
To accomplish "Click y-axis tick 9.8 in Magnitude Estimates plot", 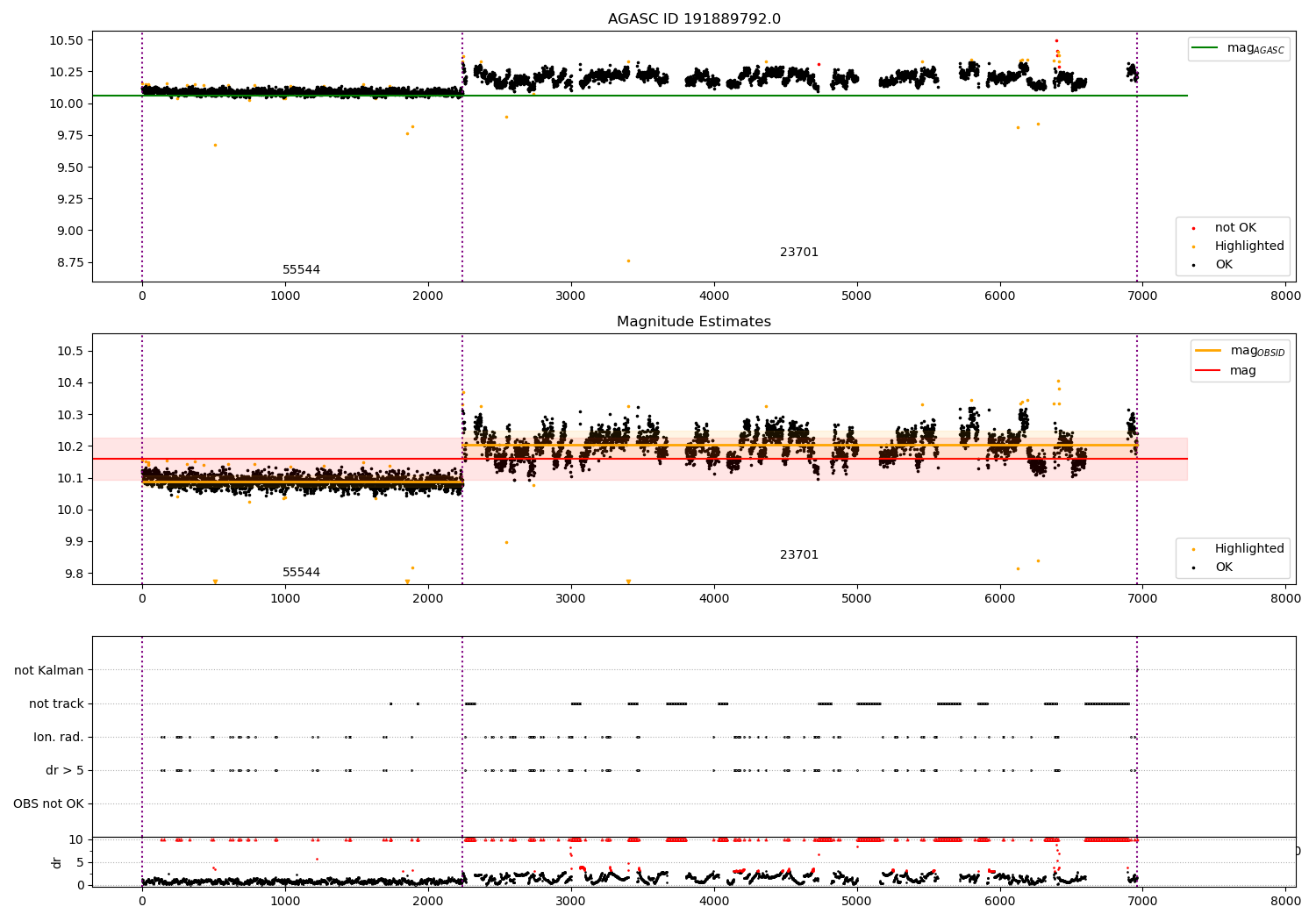I will 75,574.
